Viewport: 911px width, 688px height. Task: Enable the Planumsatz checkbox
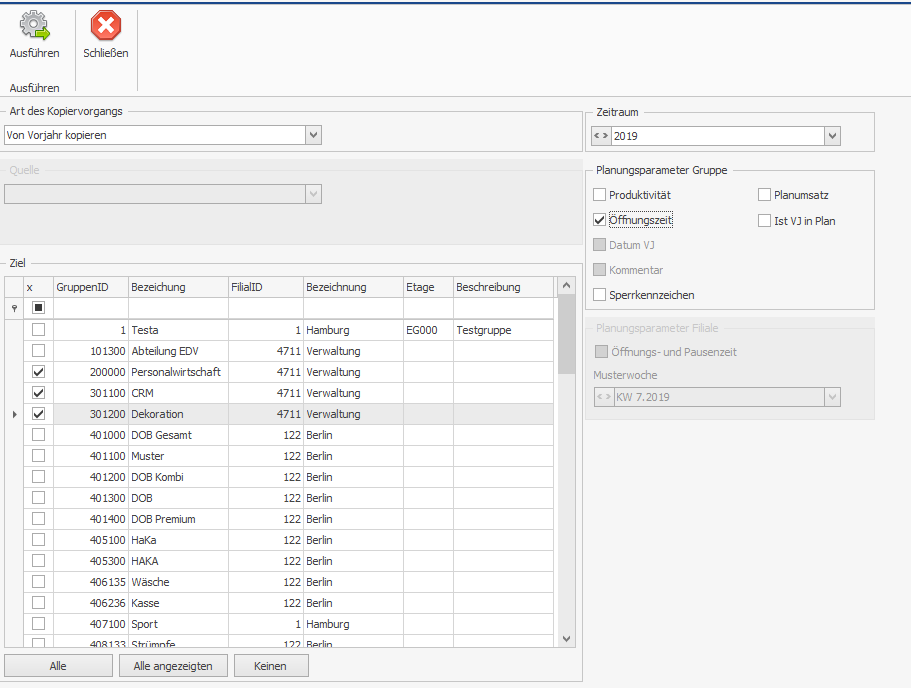pyautogui.click(x=765, y=195)
